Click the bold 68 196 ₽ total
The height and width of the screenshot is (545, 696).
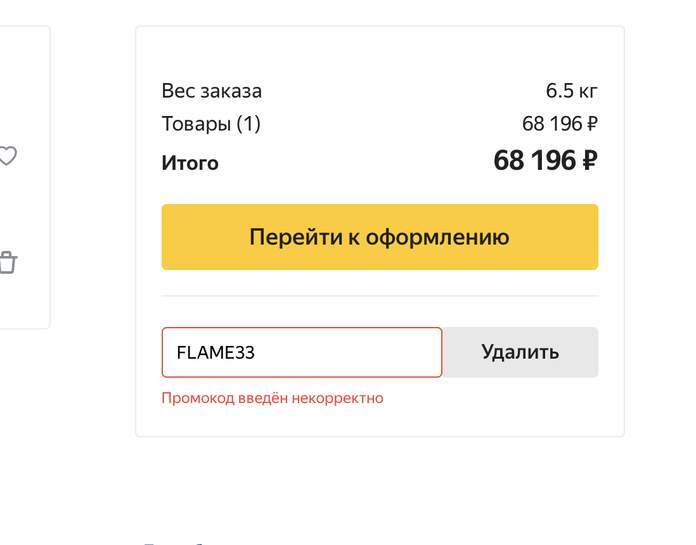(x=545, y=160)
